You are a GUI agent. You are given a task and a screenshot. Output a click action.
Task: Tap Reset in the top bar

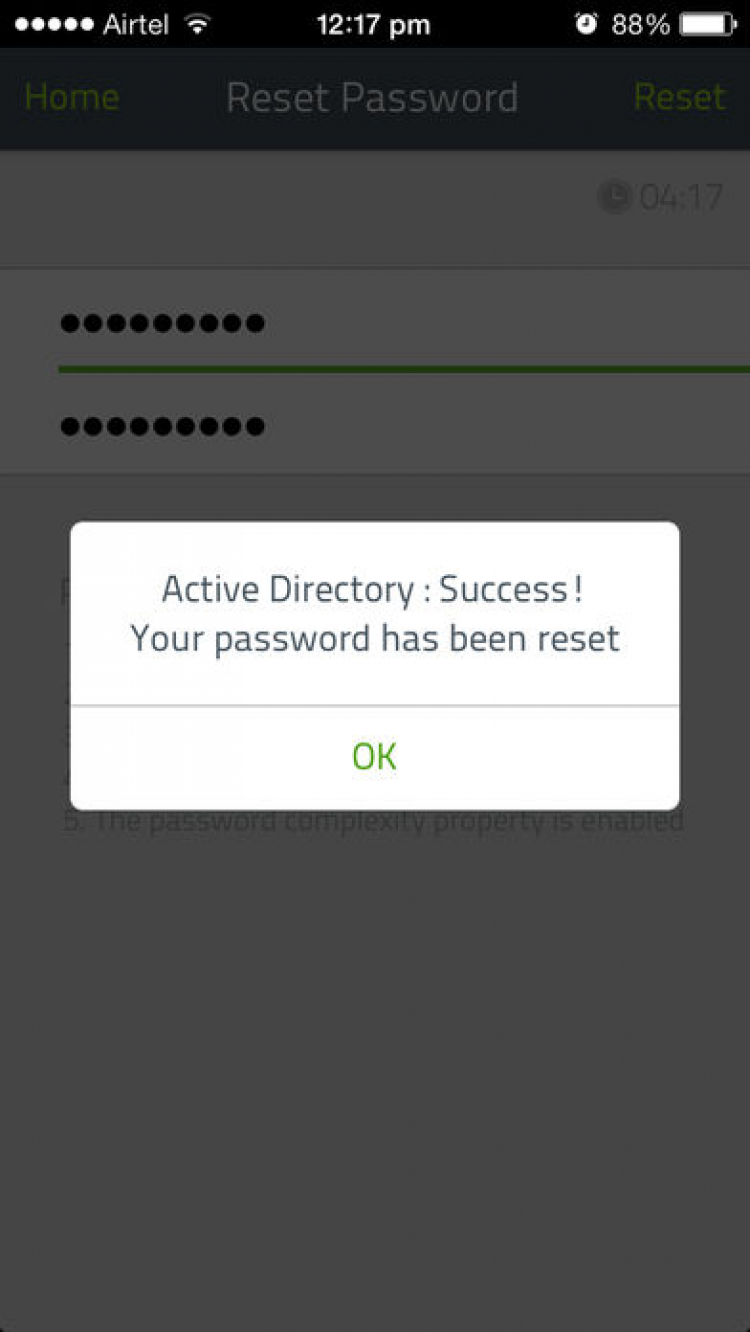point(679,98)
